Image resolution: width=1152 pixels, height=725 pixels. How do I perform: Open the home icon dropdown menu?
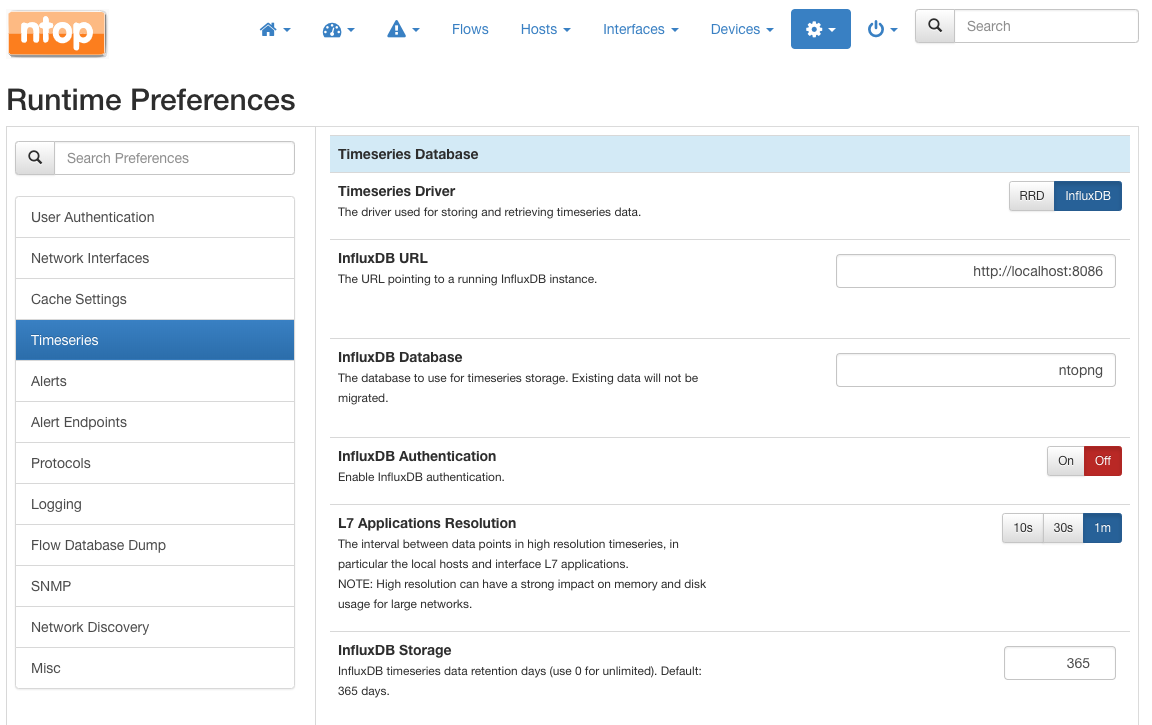tap(276, 29)
